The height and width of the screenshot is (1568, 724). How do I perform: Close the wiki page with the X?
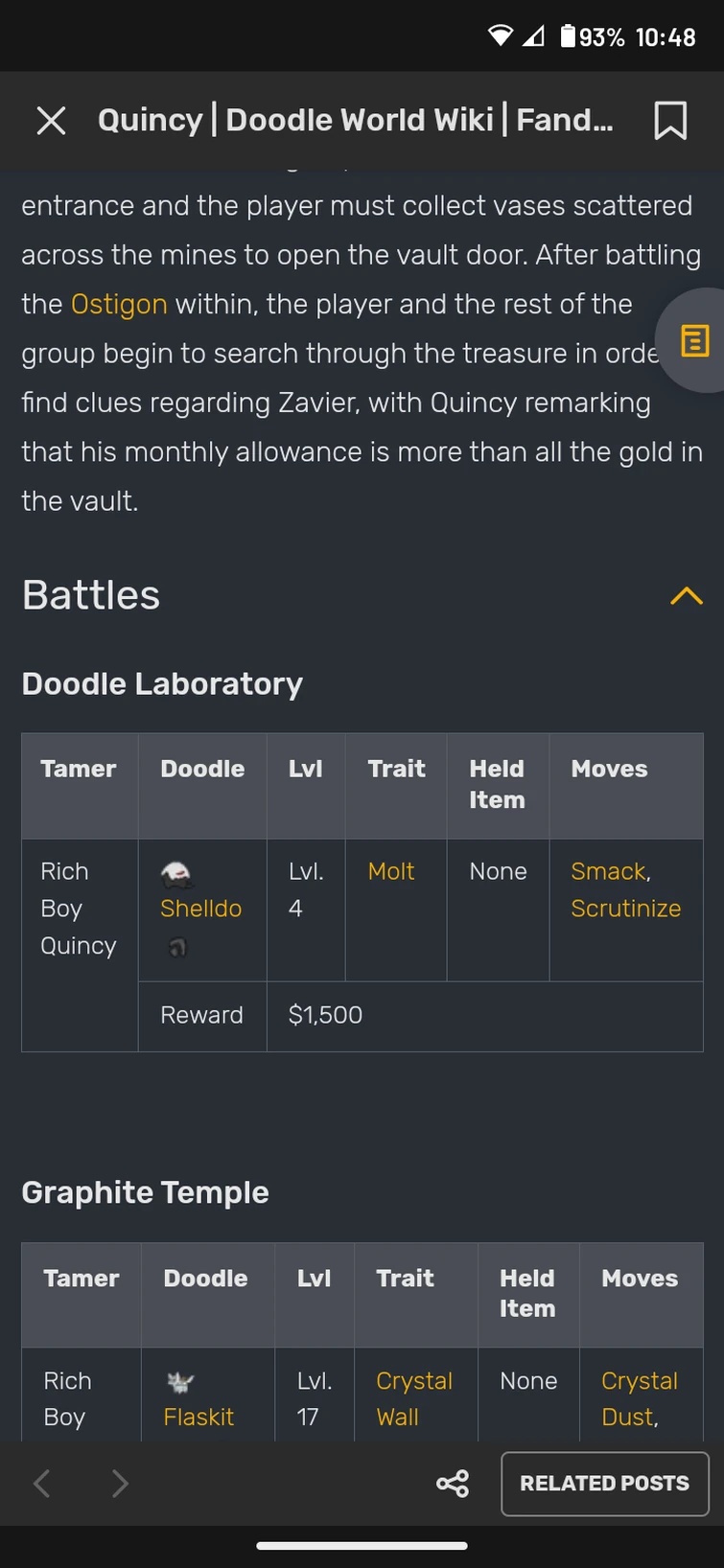51,120
